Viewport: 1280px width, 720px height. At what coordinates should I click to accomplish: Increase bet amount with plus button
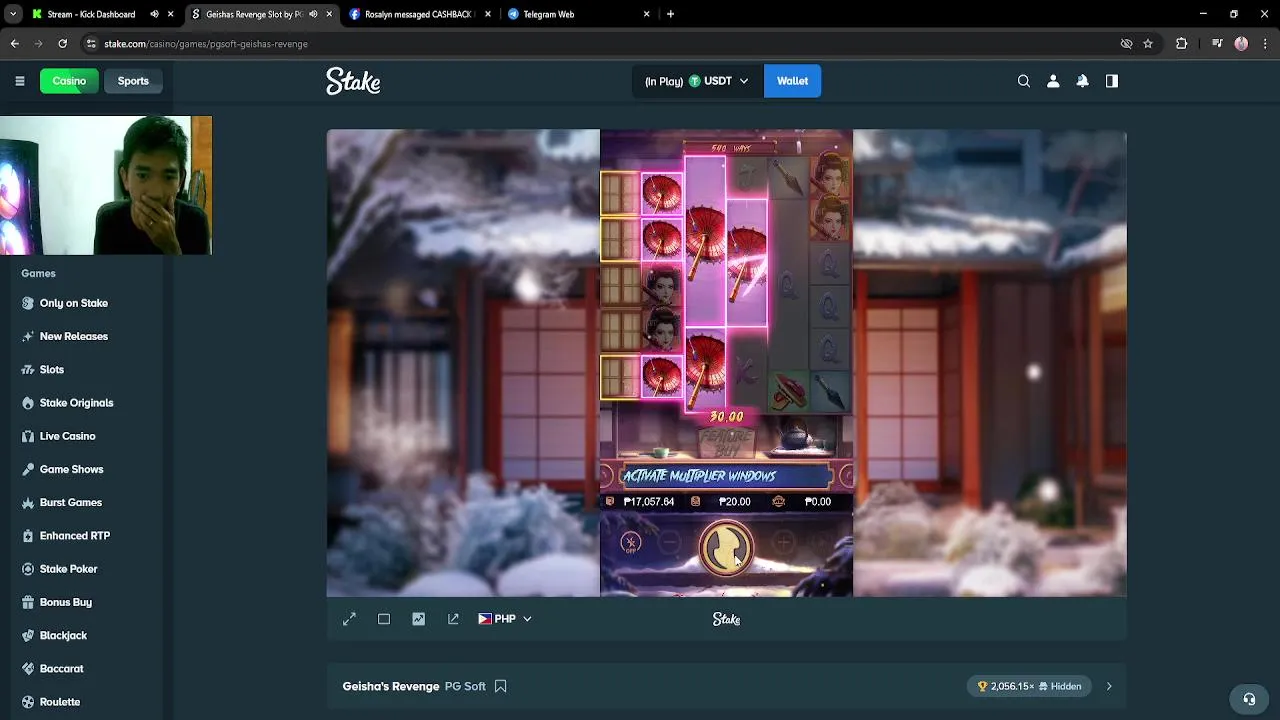tap(783, 542)
